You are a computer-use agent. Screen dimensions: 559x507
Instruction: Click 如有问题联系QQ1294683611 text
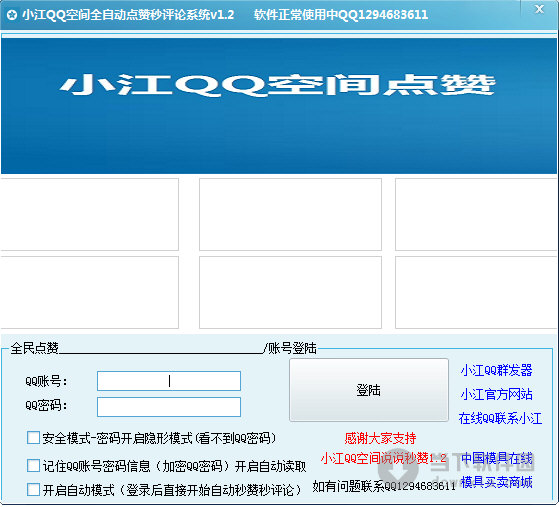tap(384, 486)
